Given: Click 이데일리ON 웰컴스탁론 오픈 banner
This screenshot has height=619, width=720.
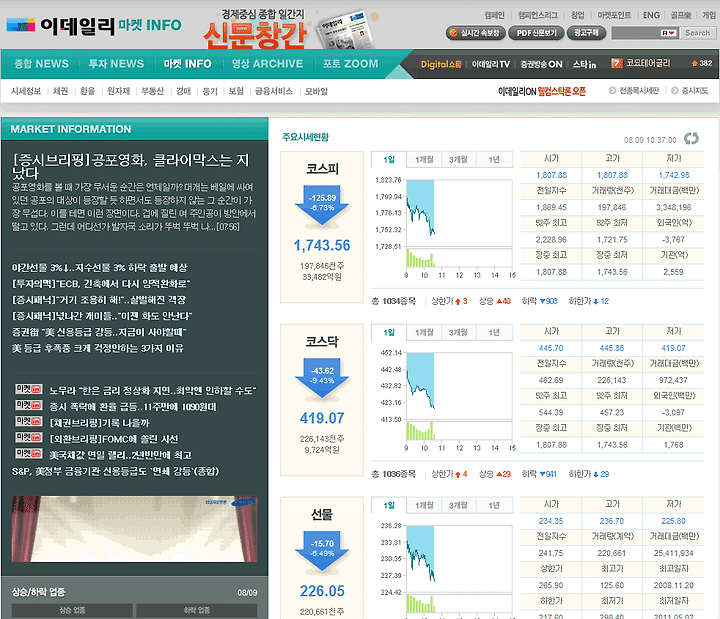Looking at the screenshot, I should pos(542,91).
